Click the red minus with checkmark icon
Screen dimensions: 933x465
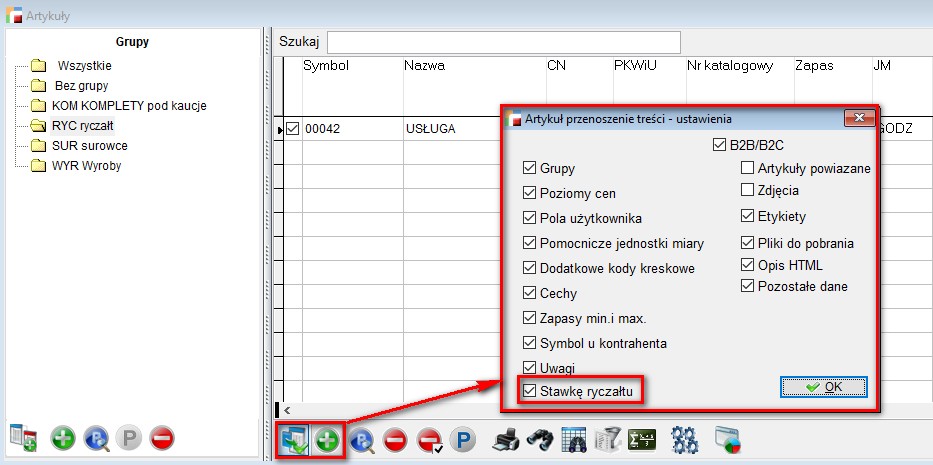pos(429,440)
